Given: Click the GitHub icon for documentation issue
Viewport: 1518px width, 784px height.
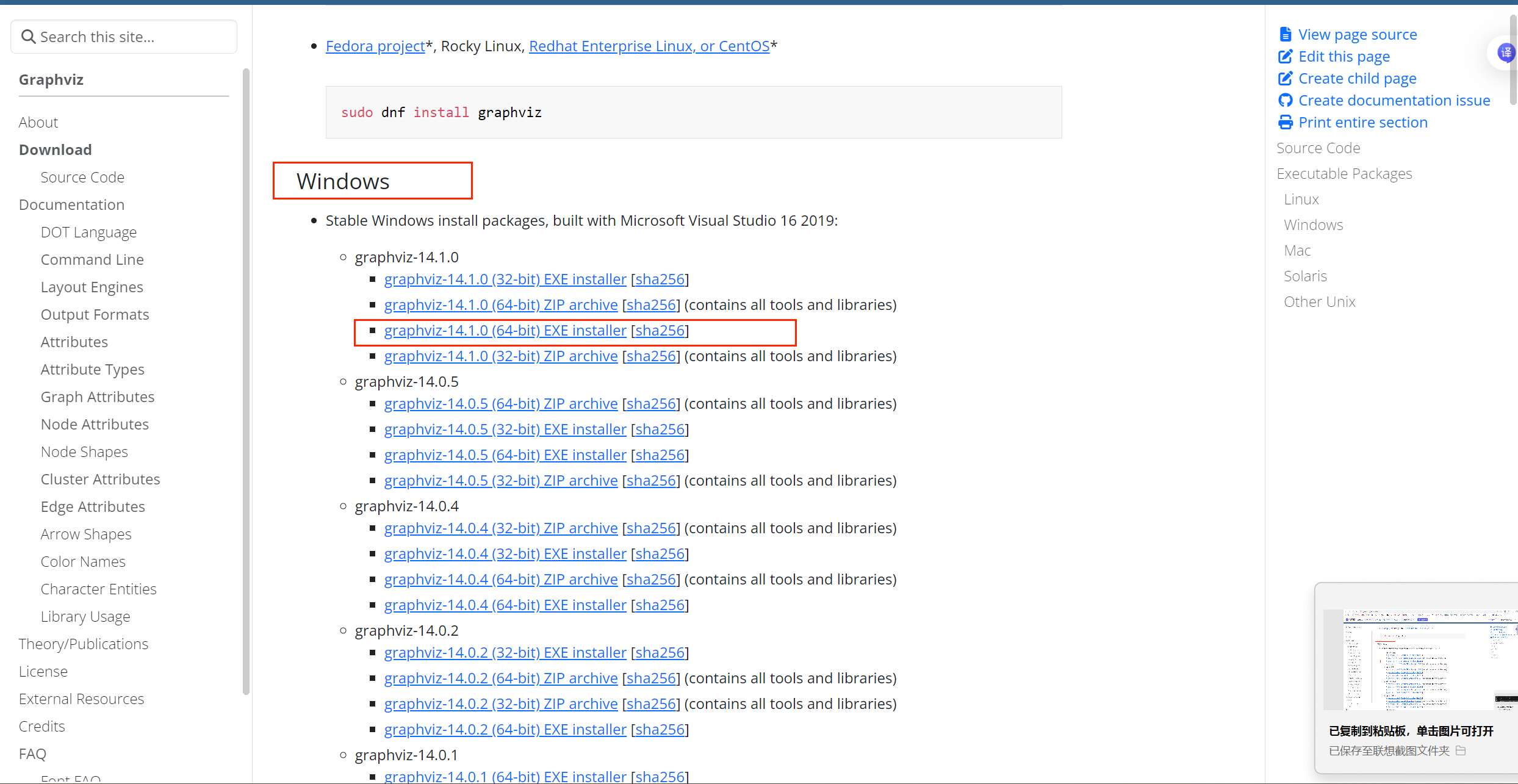Looking at the screenshot, I should pos(1285,101).
